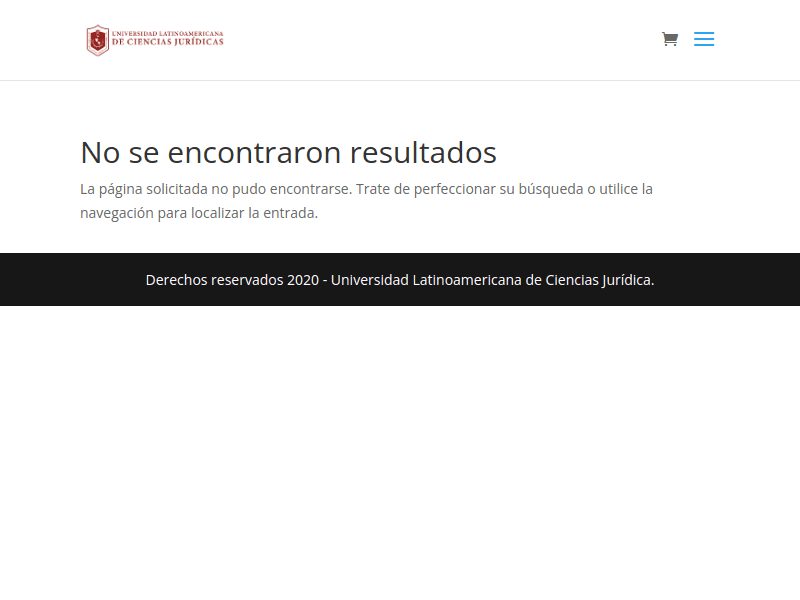Select the 'No se encontraron resultados' heading

tap(288, 153)
